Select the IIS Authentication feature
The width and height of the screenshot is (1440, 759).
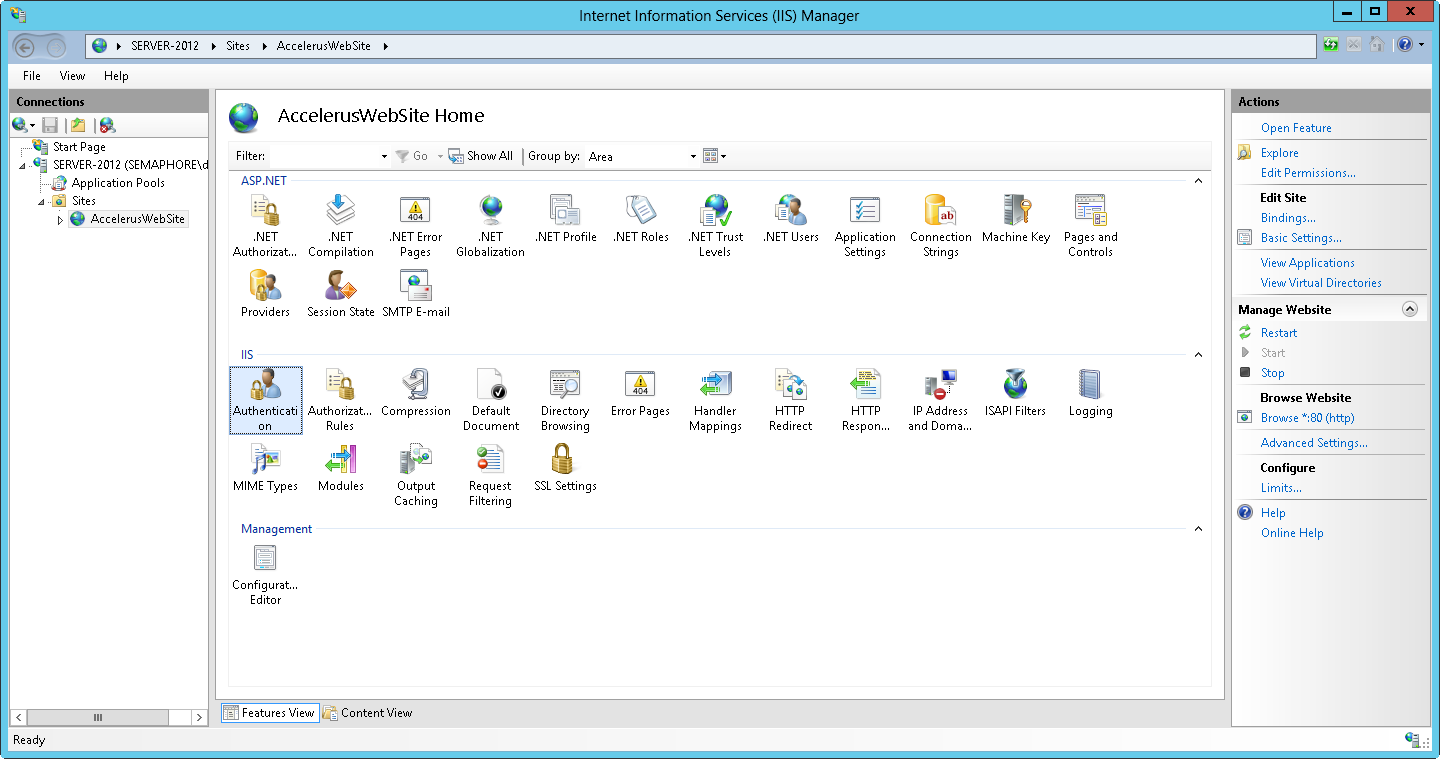pos(265,400)
